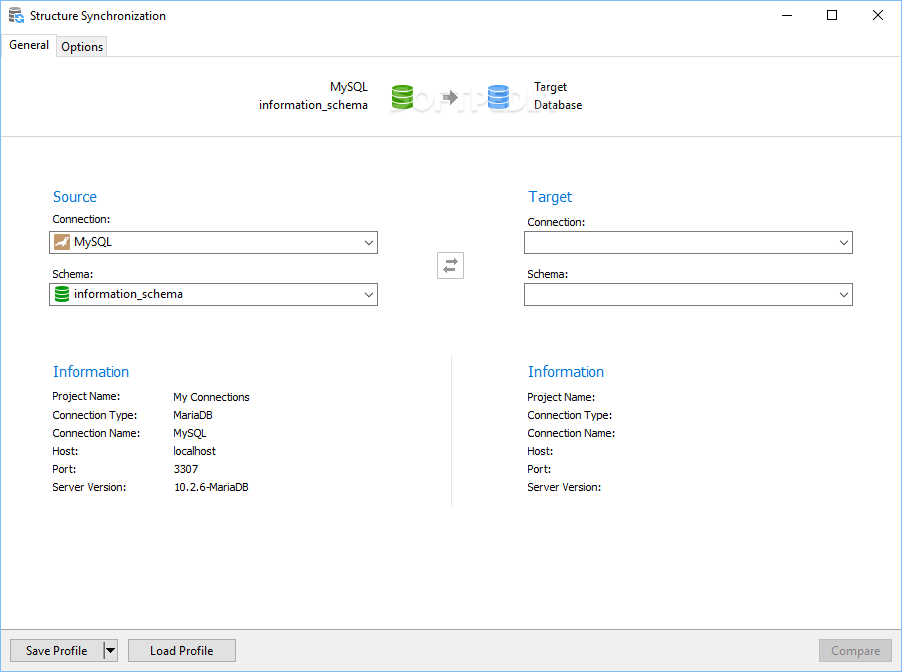
Task: Click the Structure Synchronization title bar icon
Action: click(16, 16)
